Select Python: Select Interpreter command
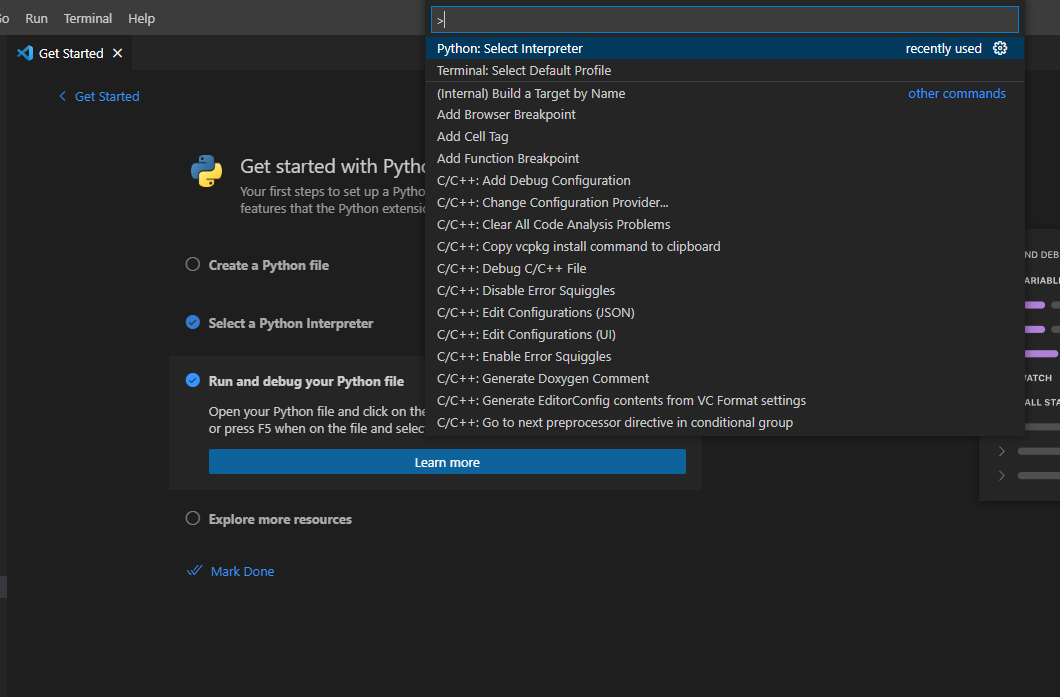 point(725,48)
